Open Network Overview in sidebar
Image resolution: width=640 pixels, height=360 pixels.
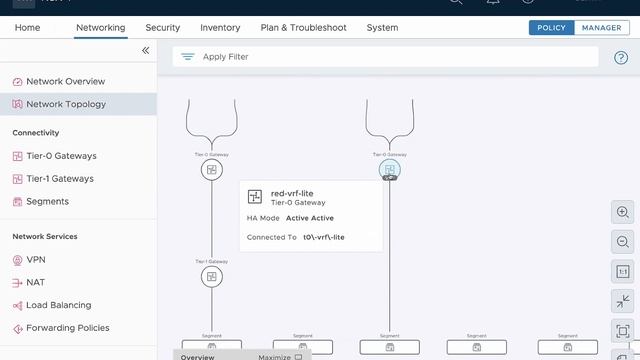click(x=65, y=81)
